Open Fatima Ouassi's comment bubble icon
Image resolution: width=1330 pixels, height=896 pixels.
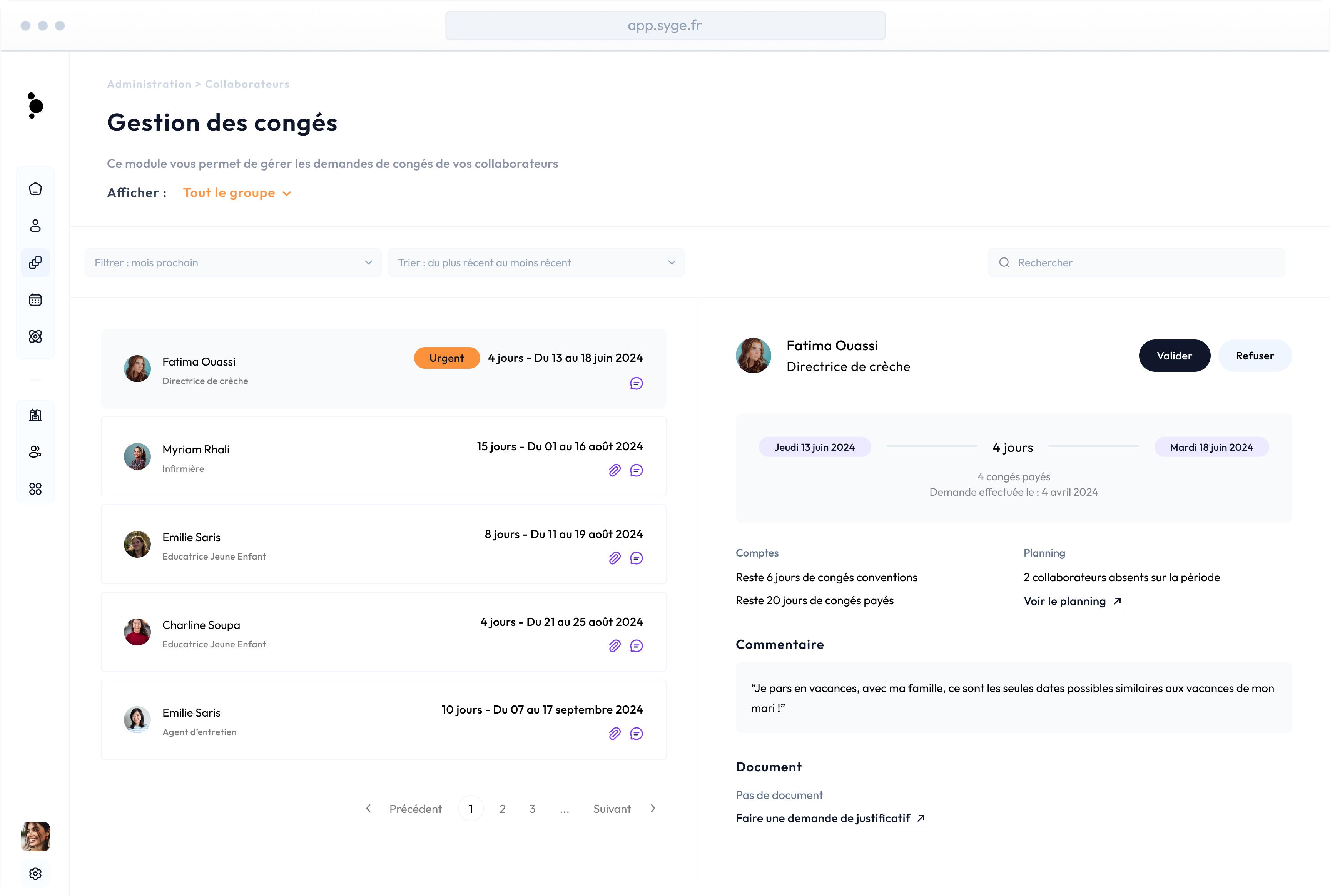[637, 383]
